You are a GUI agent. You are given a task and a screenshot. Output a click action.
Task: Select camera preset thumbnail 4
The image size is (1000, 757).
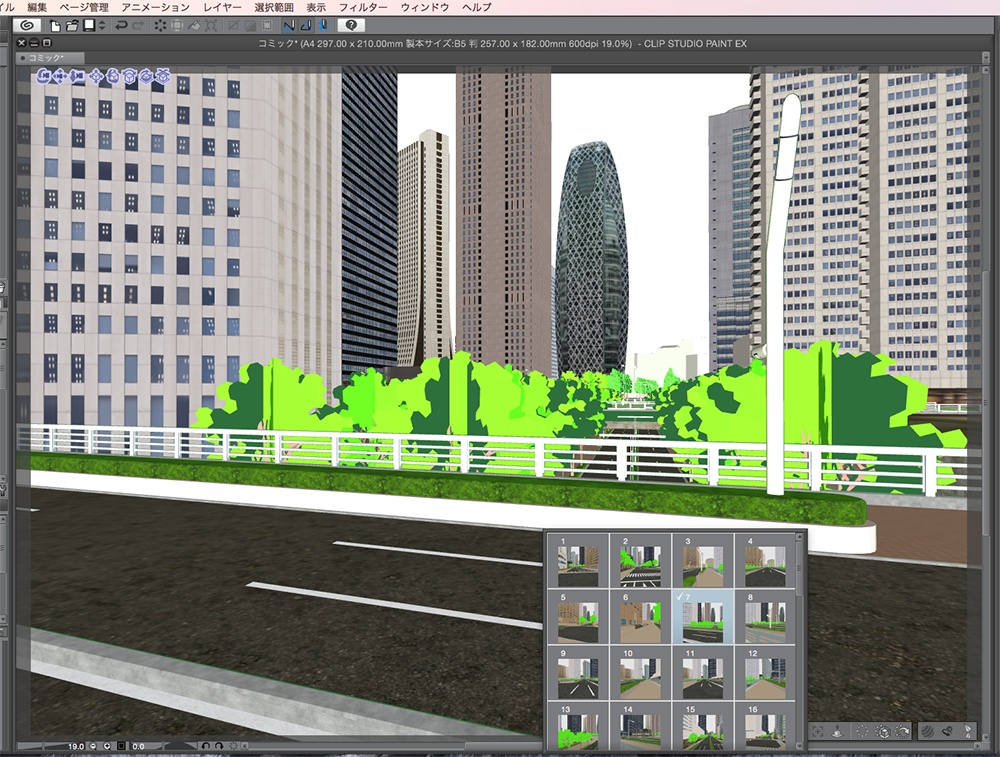click(x=765, y=561)
